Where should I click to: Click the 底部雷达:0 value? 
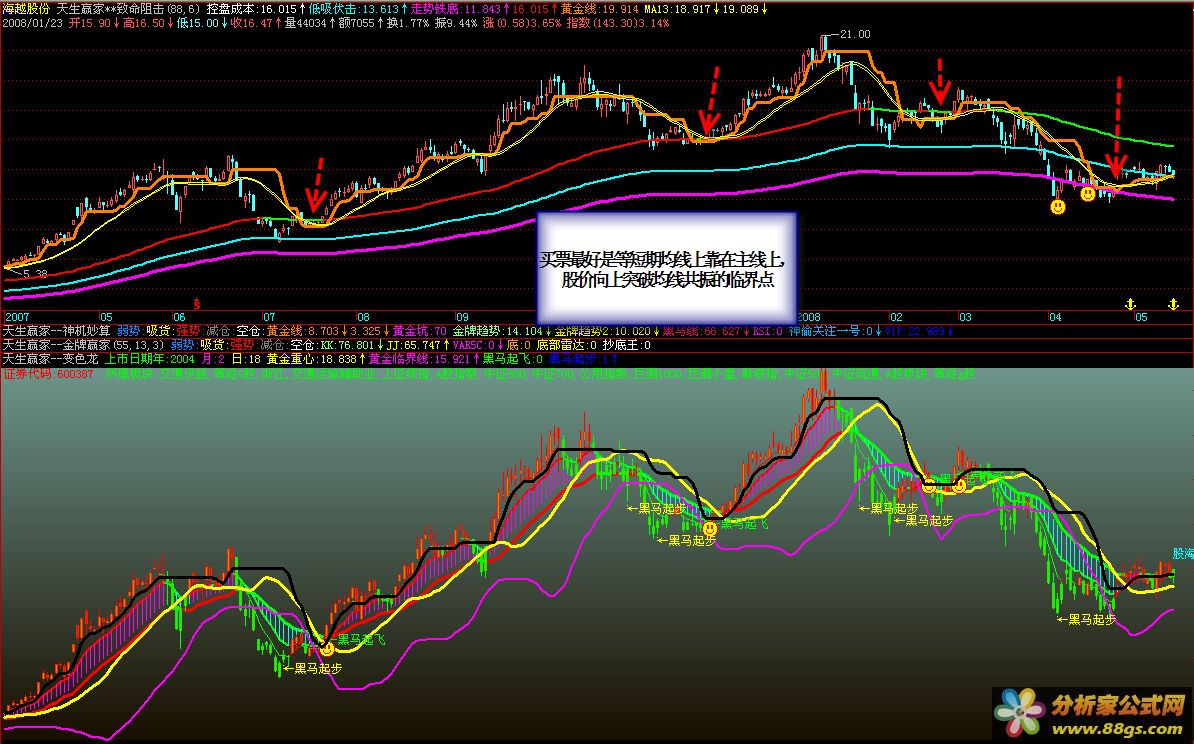coord(567,345)
